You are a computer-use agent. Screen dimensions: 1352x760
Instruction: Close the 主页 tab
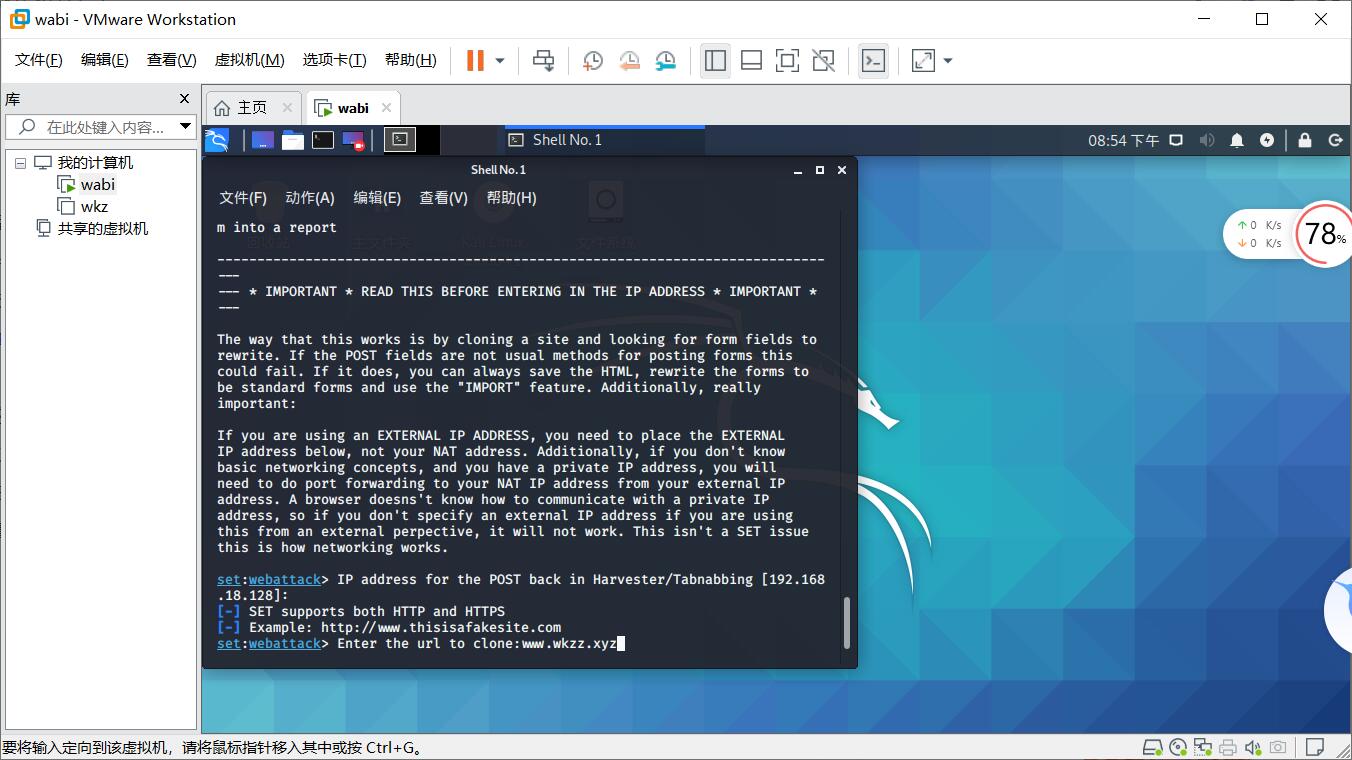(x=288, y=108)
